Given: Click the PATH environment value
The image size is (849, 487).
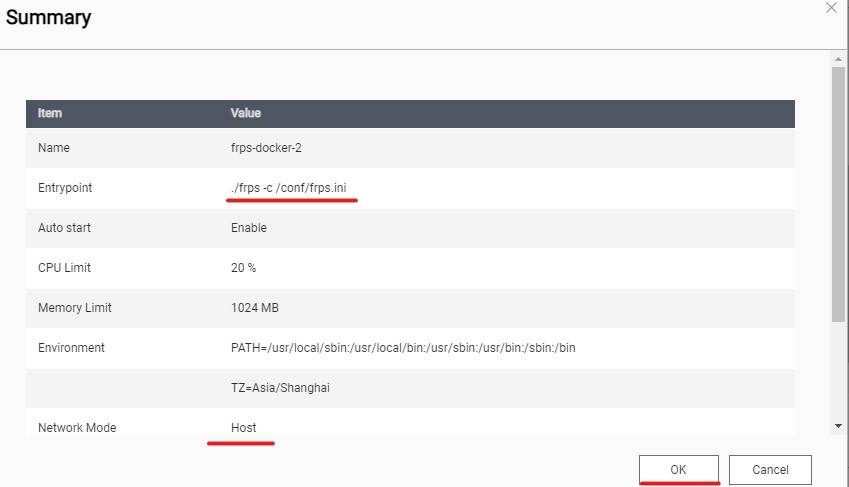Looking at the screenshot, I should (403, 348).
